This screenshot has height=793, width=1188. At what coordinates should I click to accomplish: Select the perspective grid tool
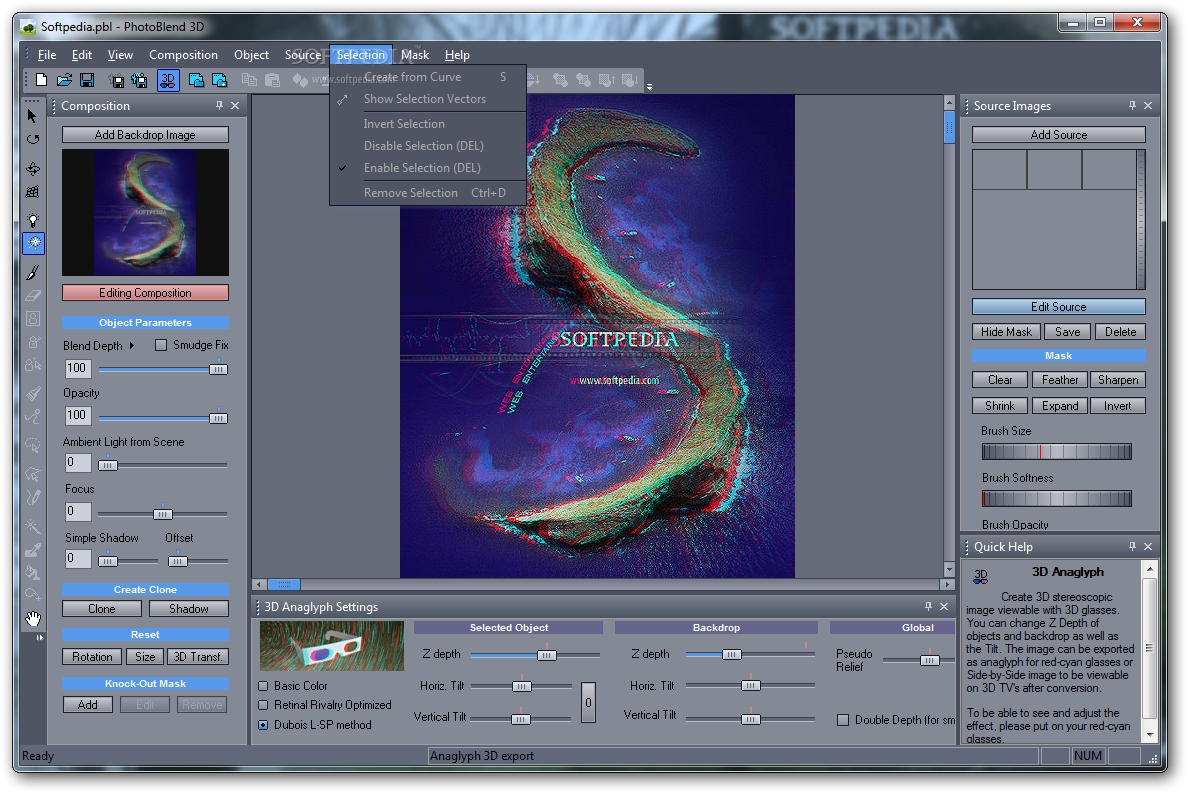[x=33, y=192]
